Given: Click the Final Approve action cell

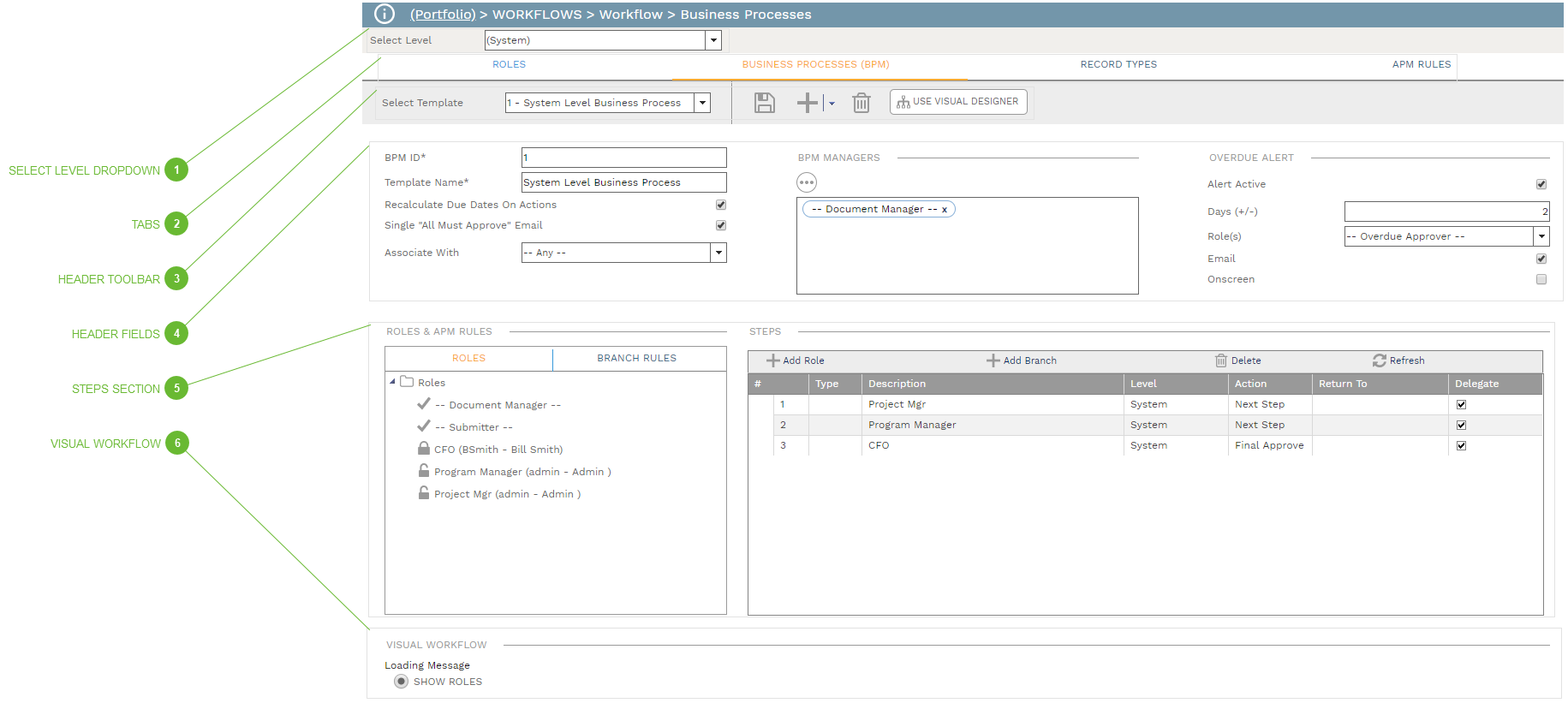Looking at the screenshot, I should [1269, 445].
